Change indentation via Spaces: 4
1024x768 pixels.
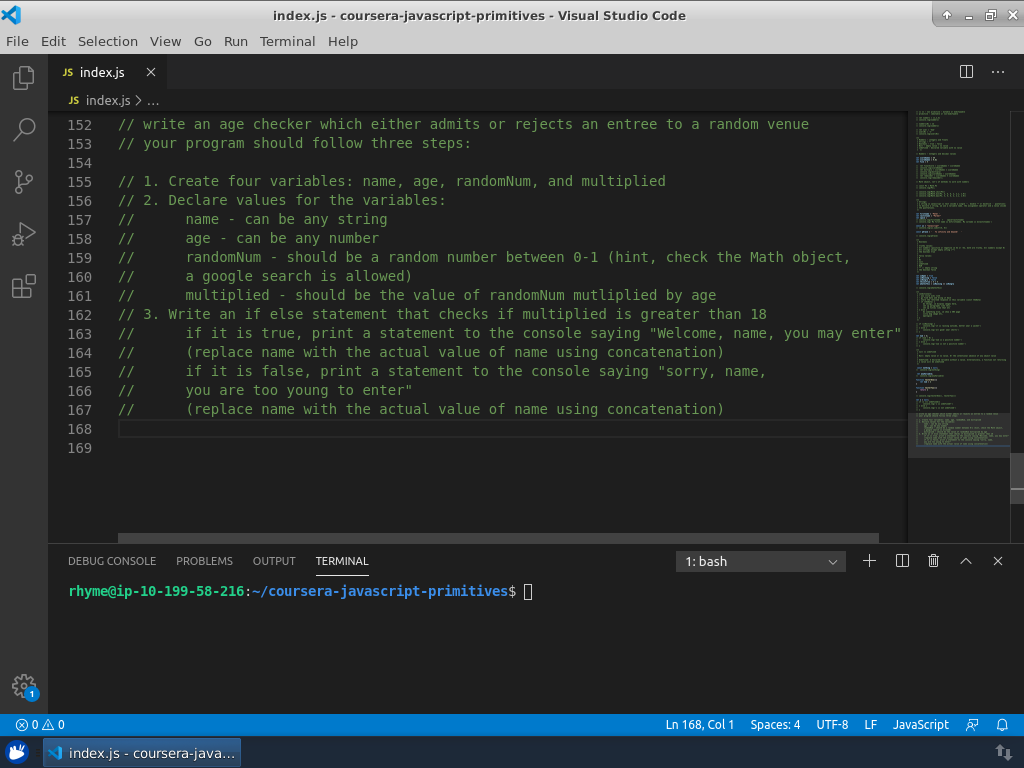[x=775, y=724]
